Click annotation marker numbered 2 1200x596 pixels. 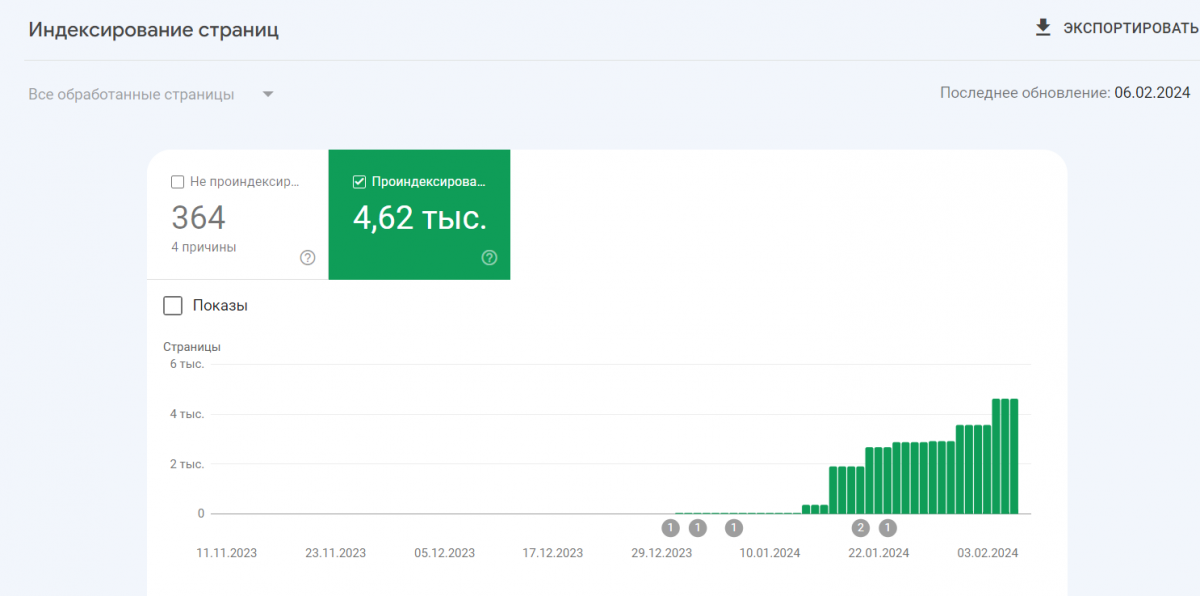(x=860, y=528)
